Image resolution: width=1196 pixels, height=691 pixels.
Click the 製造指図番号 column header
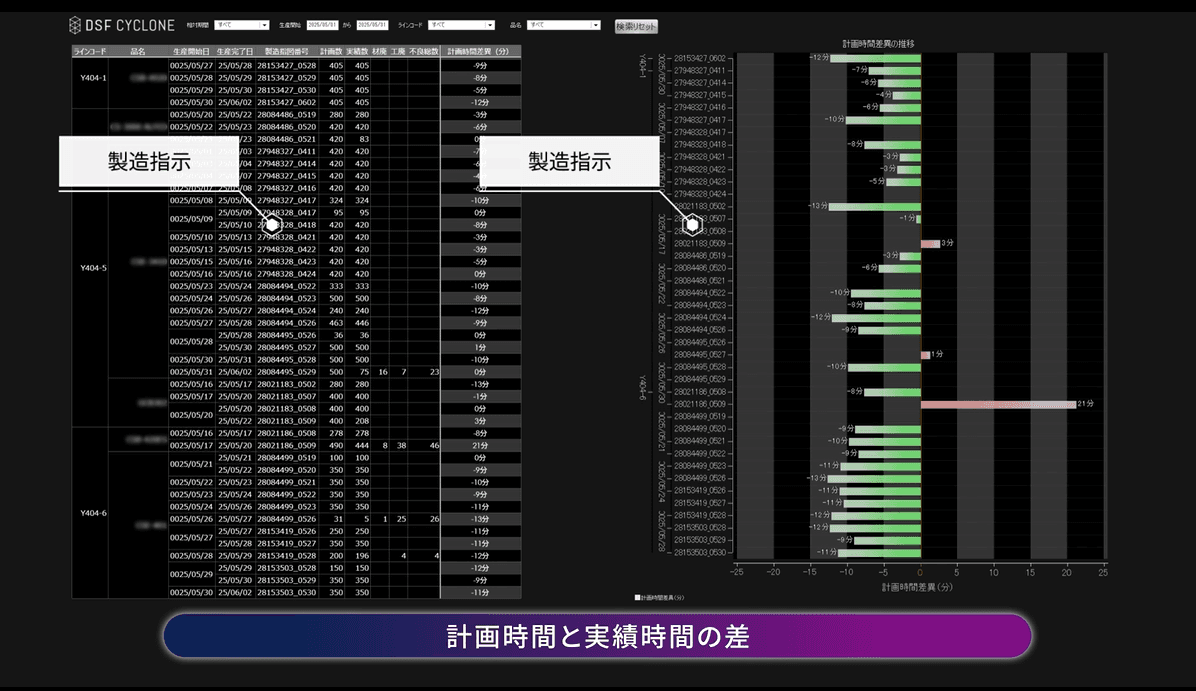click(287, 51)
